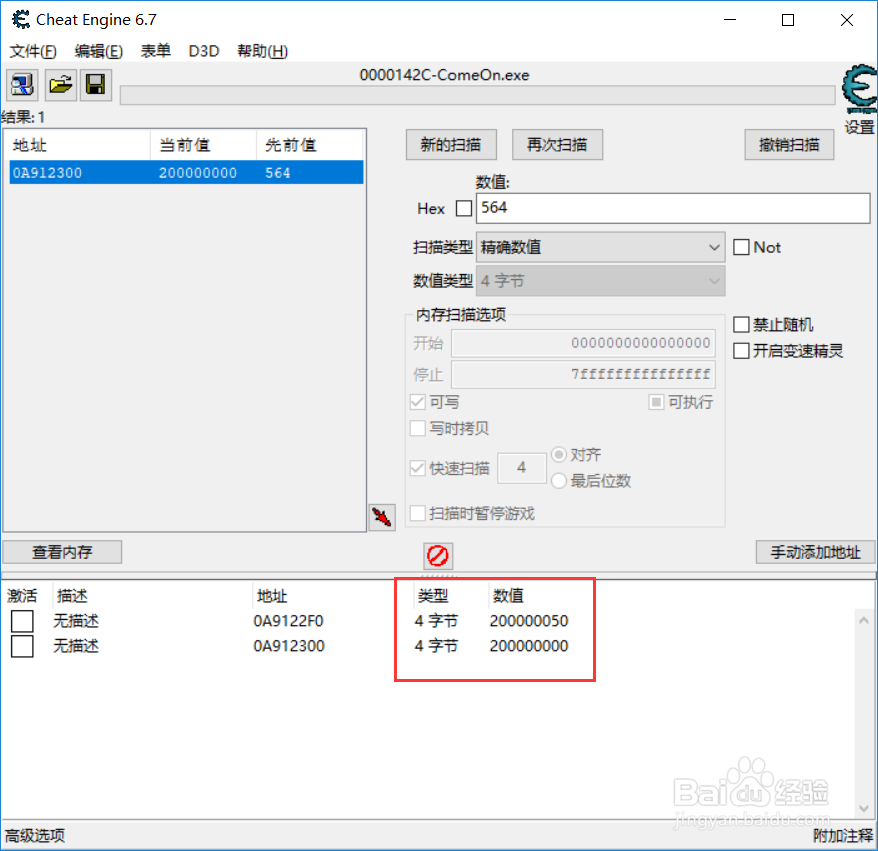Viewport: 878px width, 851px height.
Task: Open the 帮助(H) menu
Action: point(263,51)
